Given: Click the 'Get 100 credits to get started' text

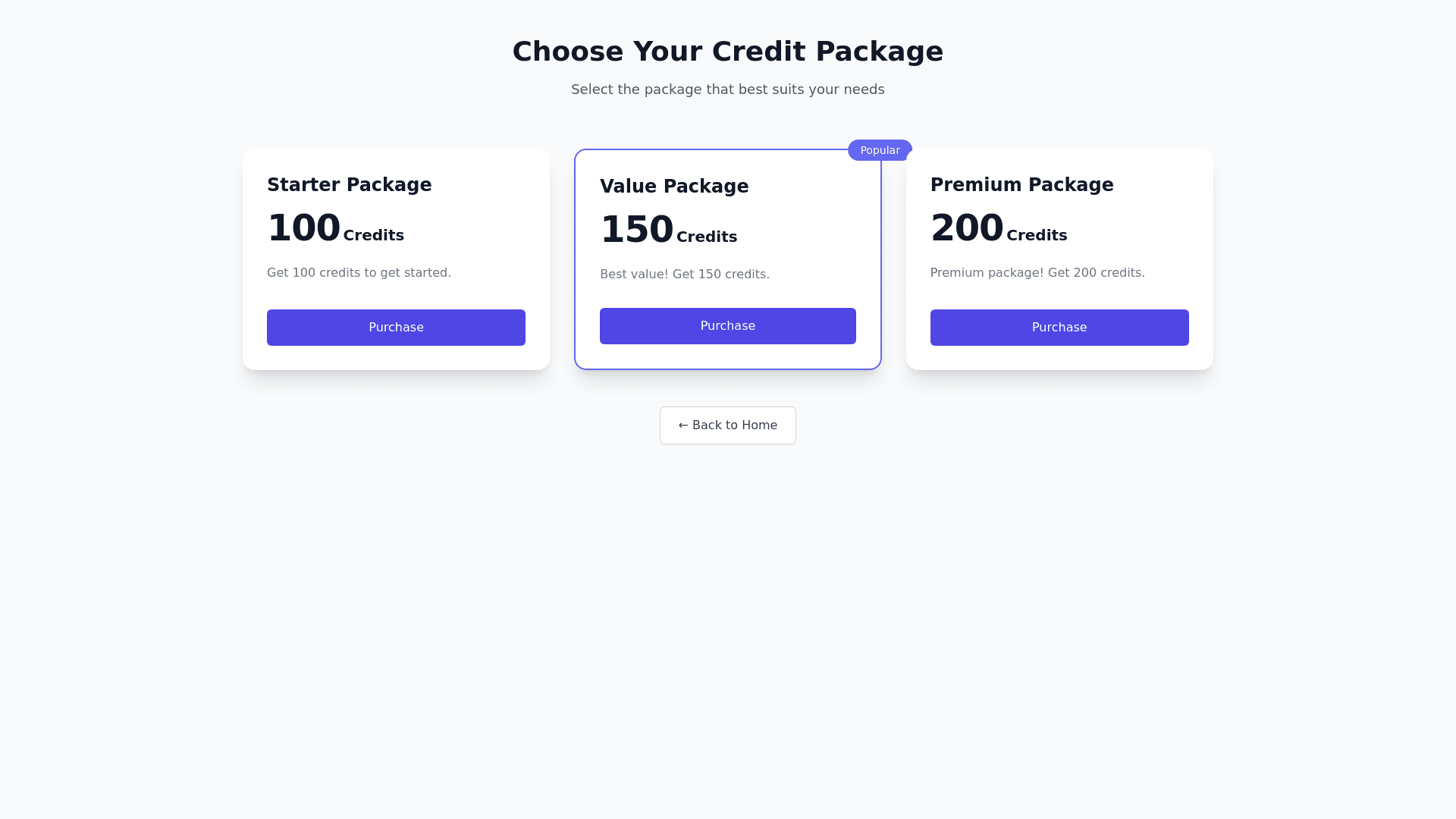Looking at the screenshot, I should click(x=359, y=273).
